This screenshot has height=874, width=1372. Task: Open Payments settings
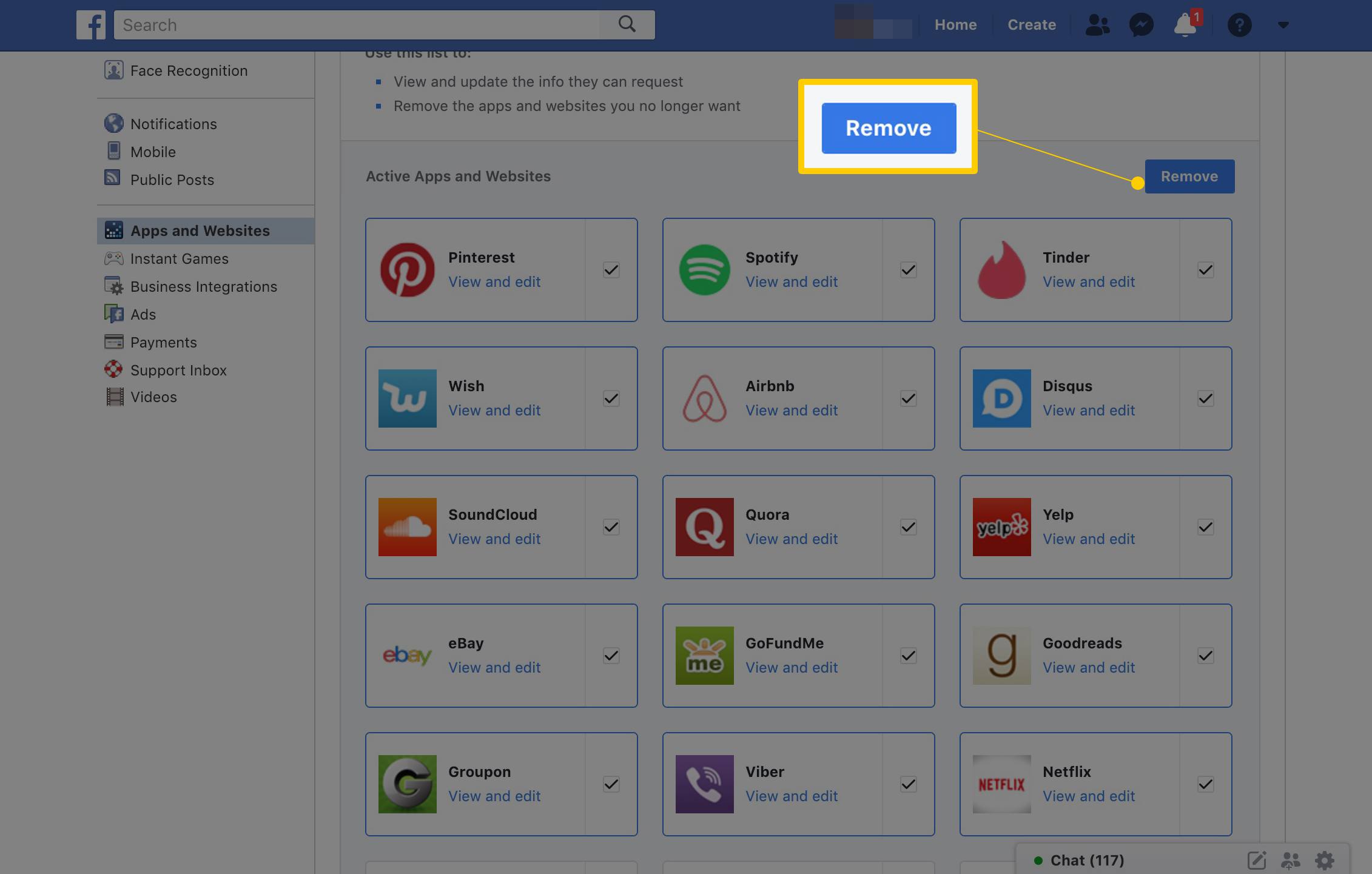[x=206, y=342]
